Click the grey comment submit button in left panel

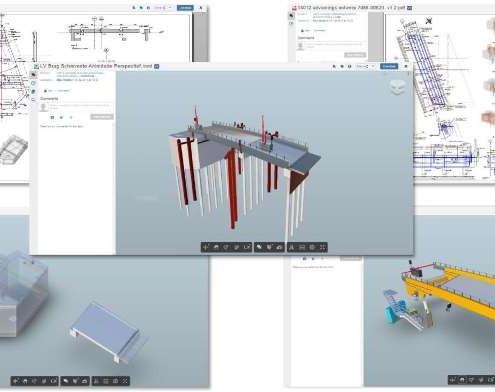click(x=102, y=117)
